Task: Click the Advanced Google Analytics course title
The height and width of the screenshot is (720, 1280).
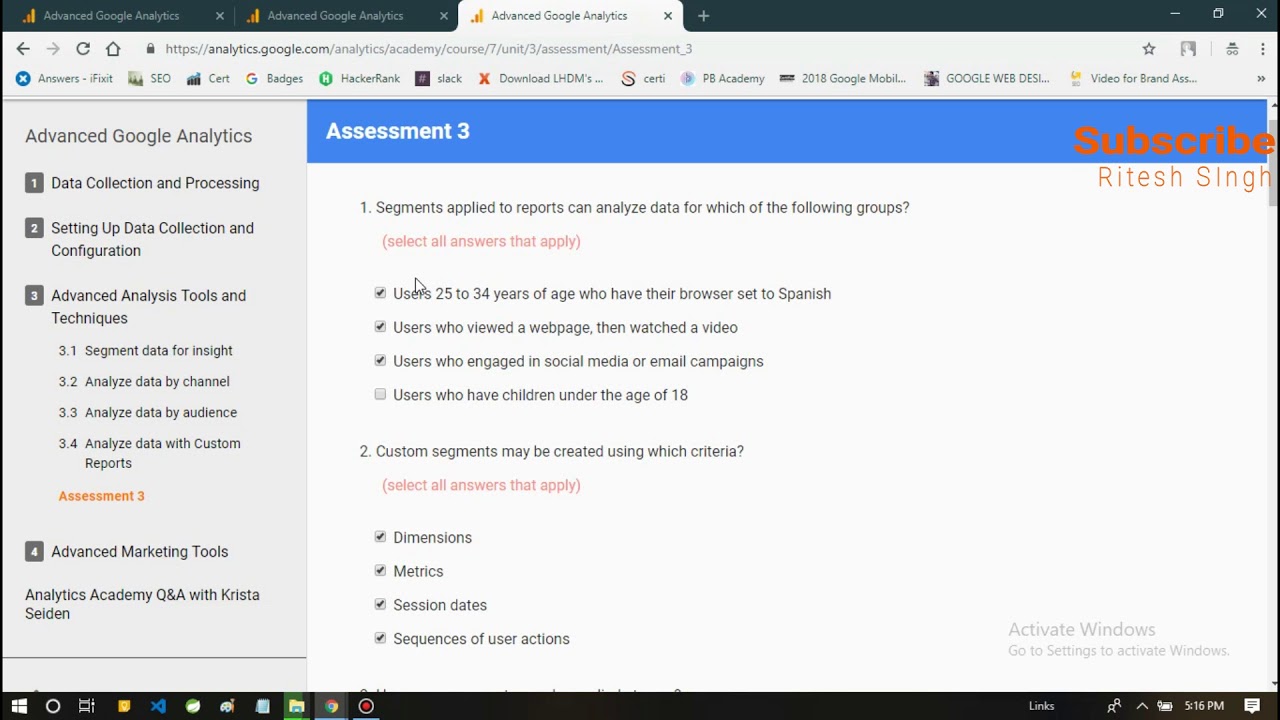Action: [139, 136]
